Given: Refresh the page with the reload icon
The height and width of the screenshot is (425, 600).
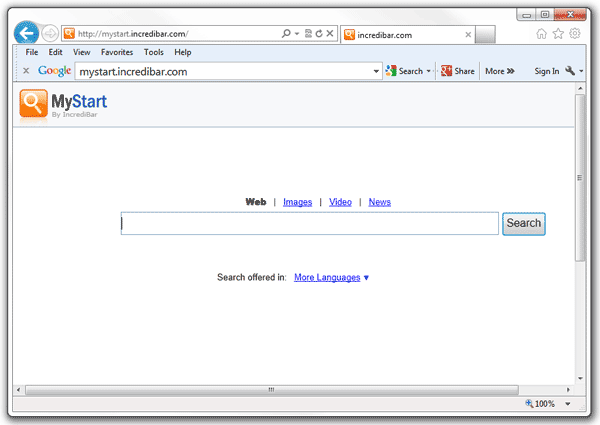Looking at the screenshot, I should pos(319,34).
